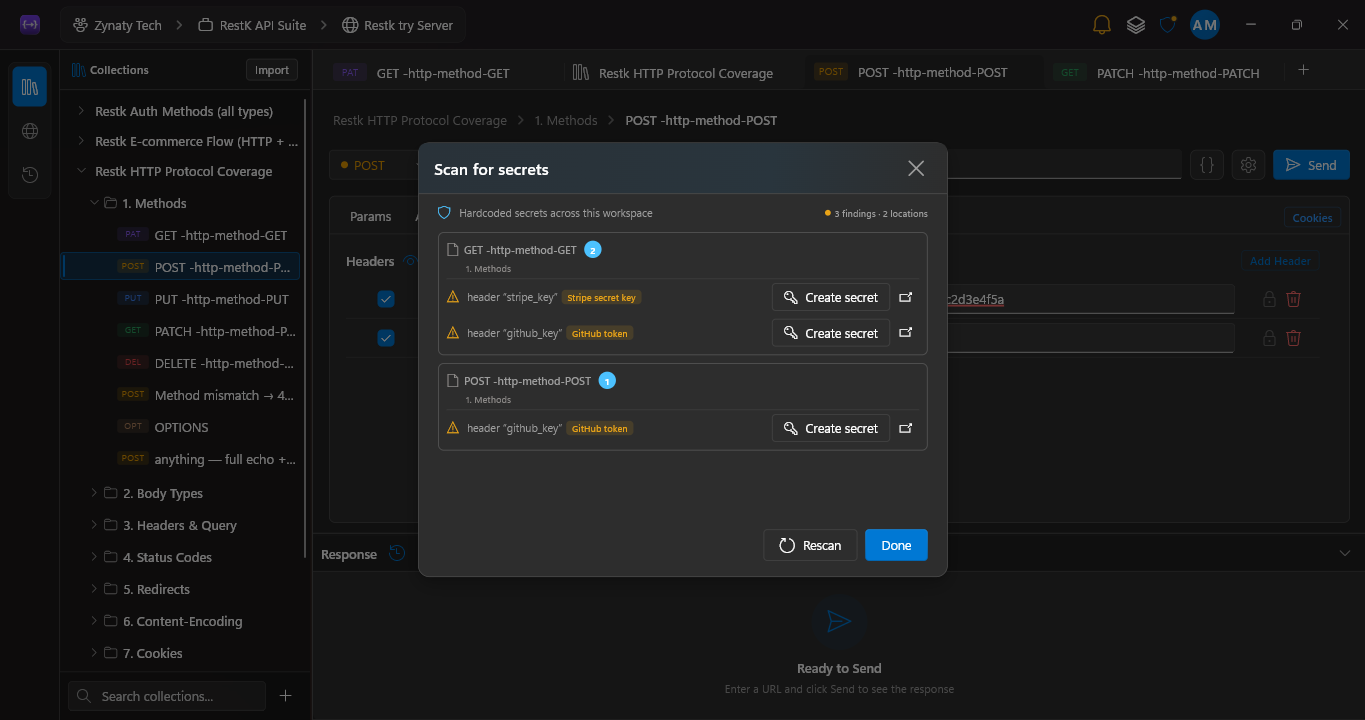The image size is (1365, 720).
Task: Delete the second header row
Action: [1293, 338]
